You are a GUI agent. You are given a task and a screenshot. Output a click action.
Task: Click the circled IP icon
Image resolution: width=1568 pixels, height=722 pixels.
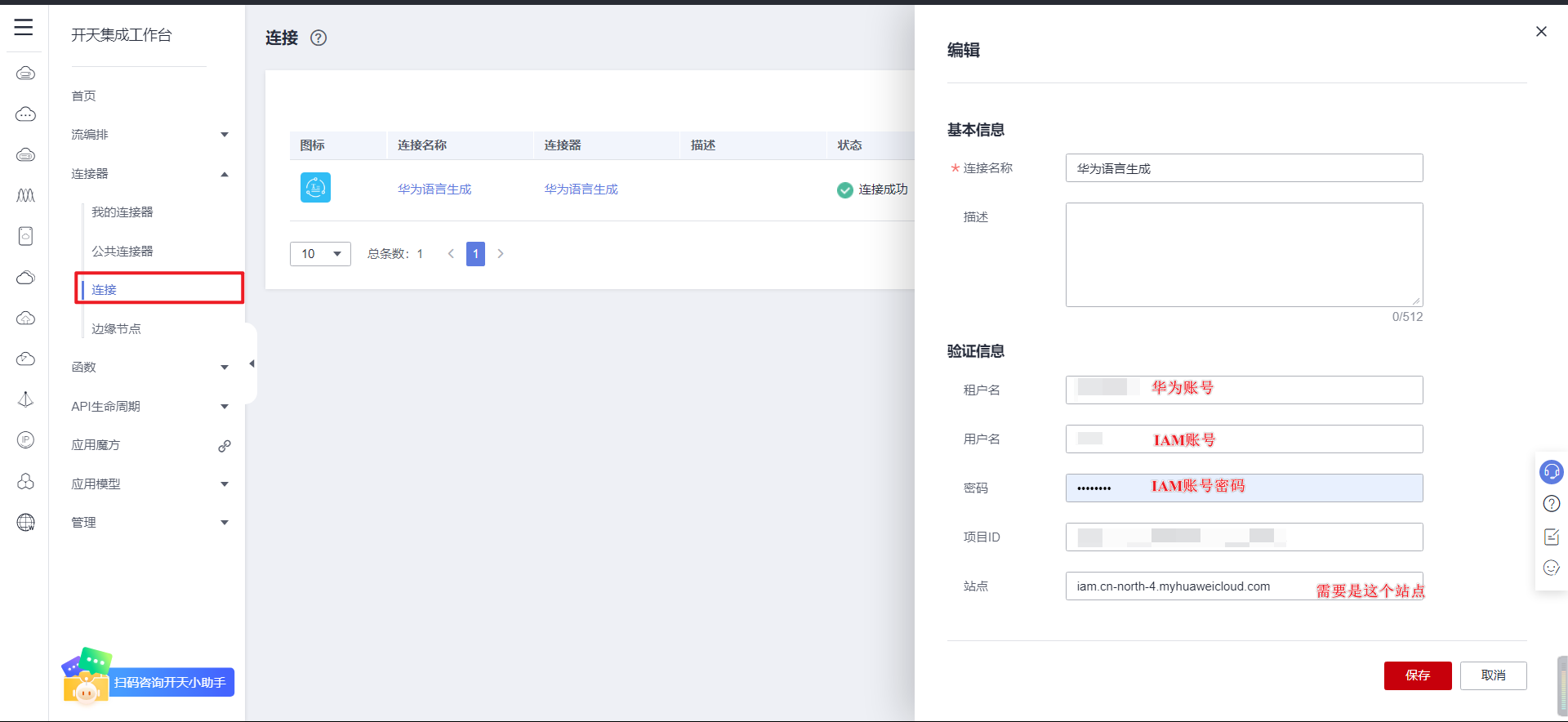25,440
